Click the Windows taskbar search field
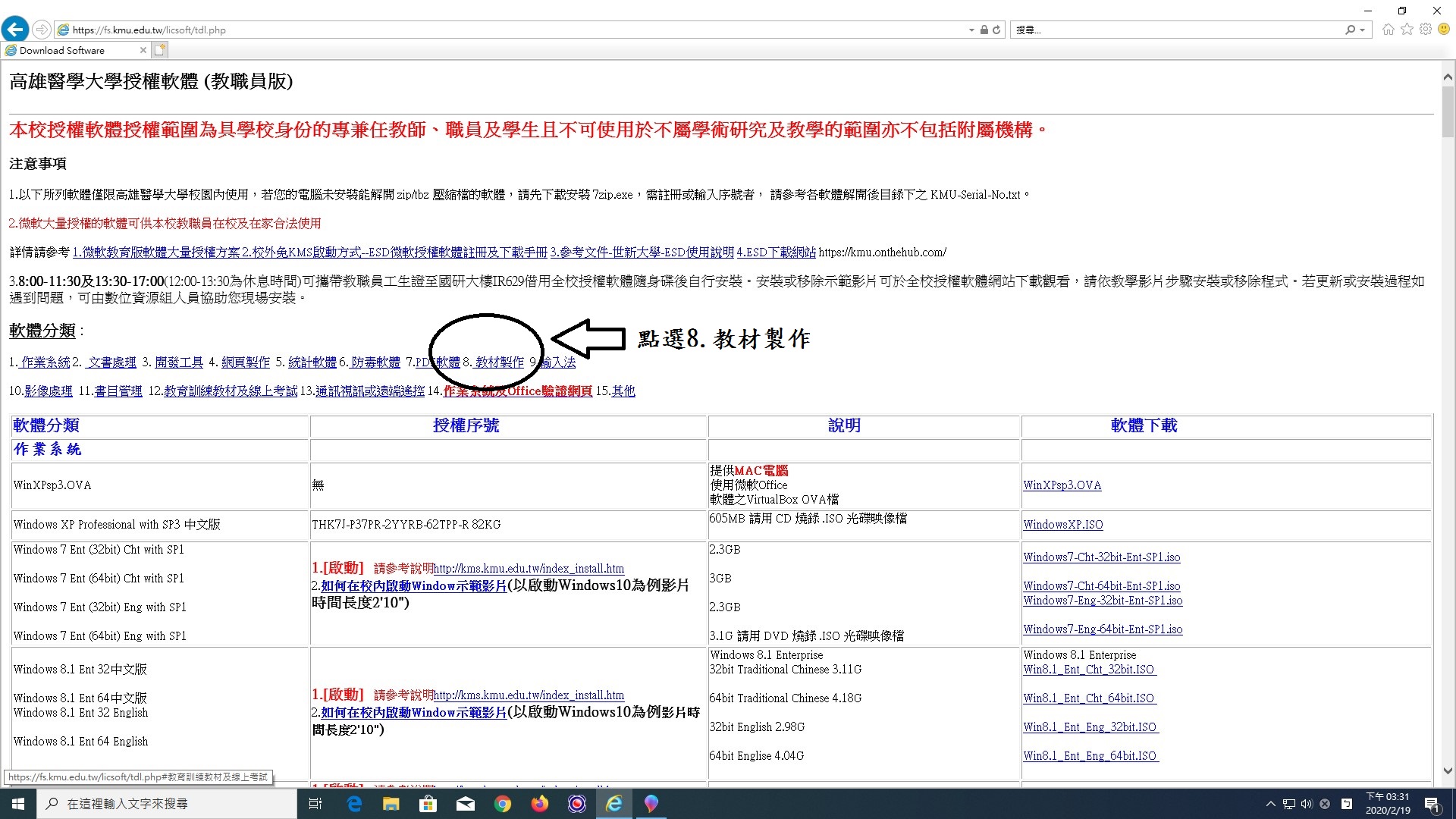 point(167,804)
